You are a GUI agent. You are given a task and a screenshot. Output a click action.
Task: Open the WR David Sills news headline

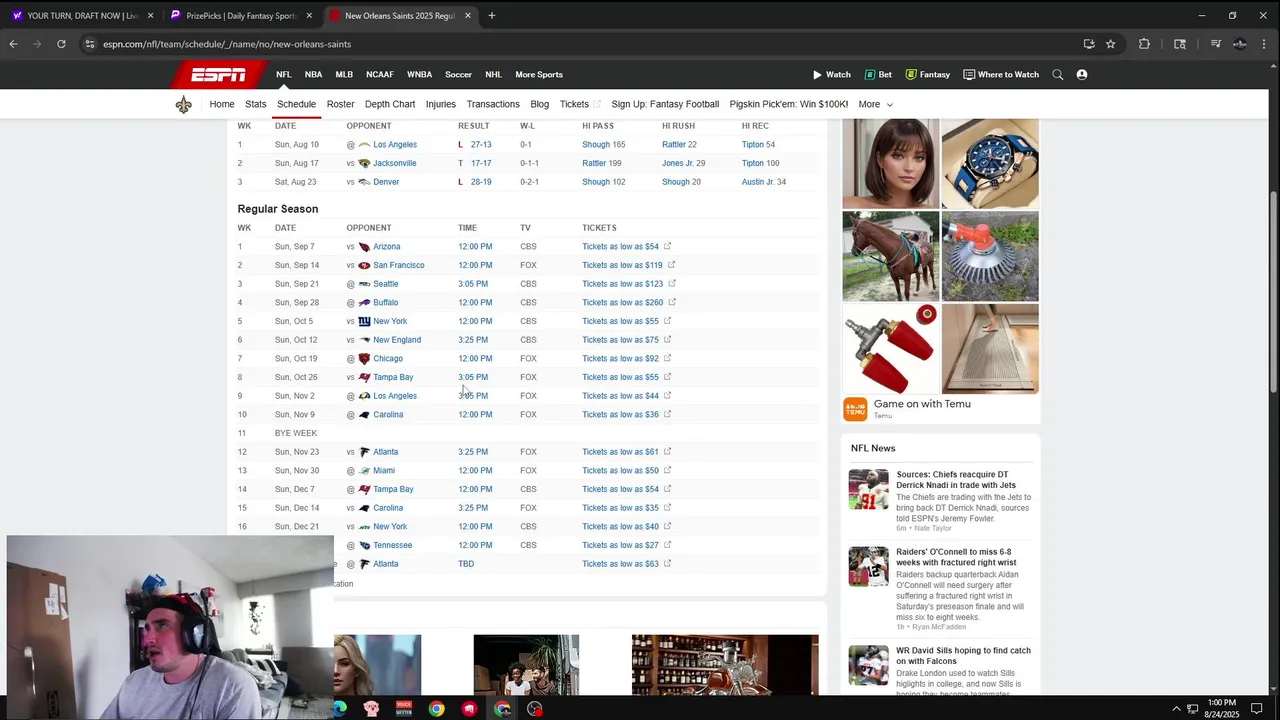(963, 656)
